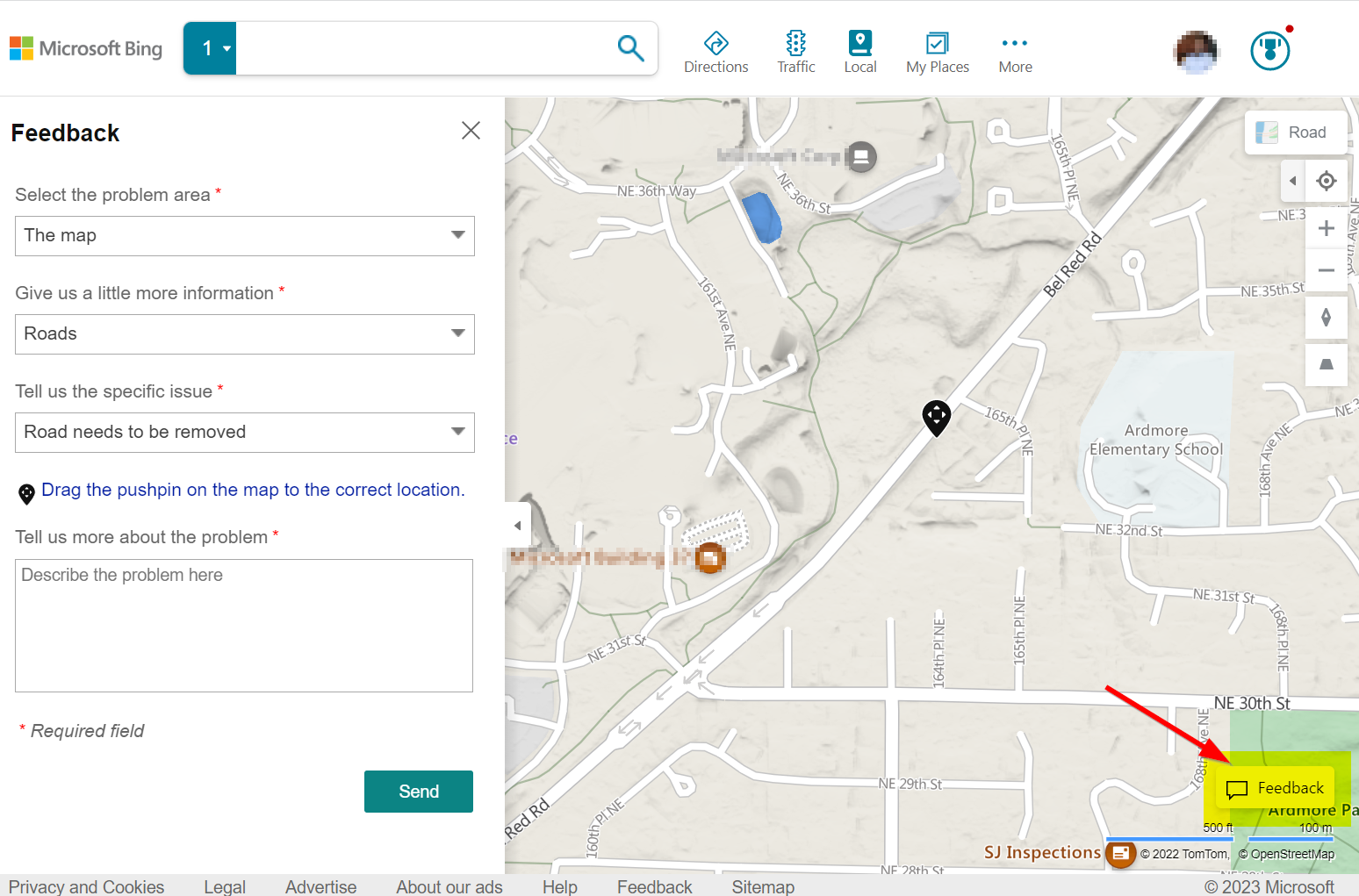Open Local tab

[860, 53]
